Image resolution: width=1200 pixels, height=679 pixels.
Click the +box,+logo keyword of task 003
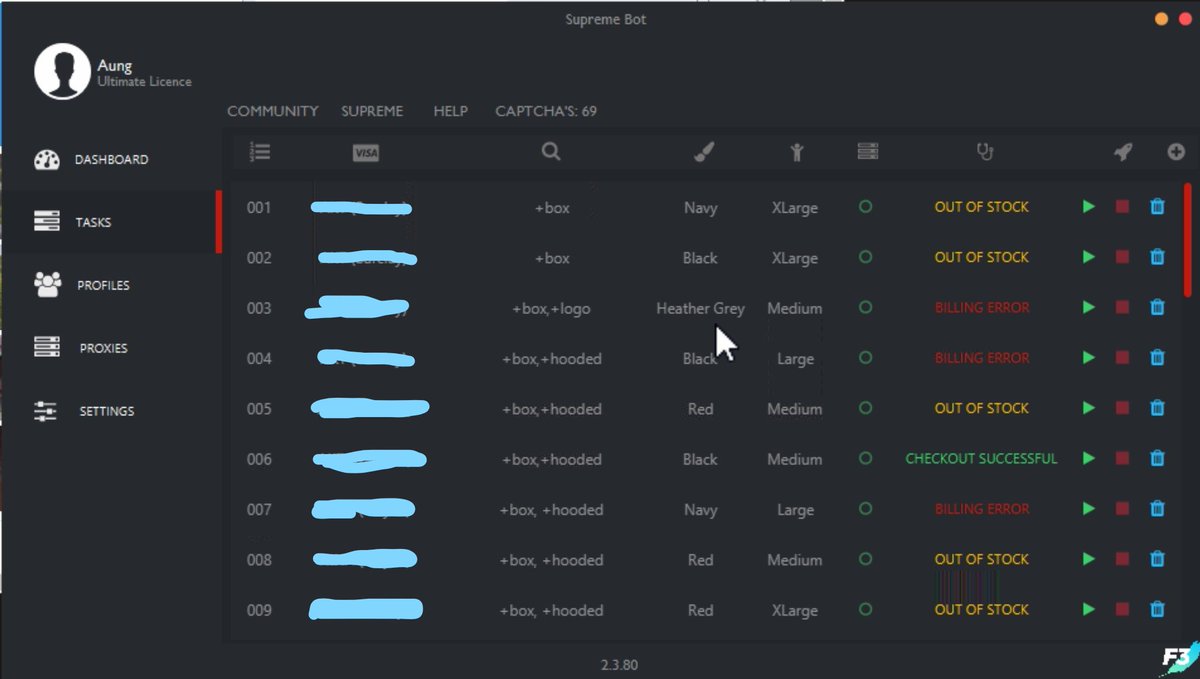point(551,308)
